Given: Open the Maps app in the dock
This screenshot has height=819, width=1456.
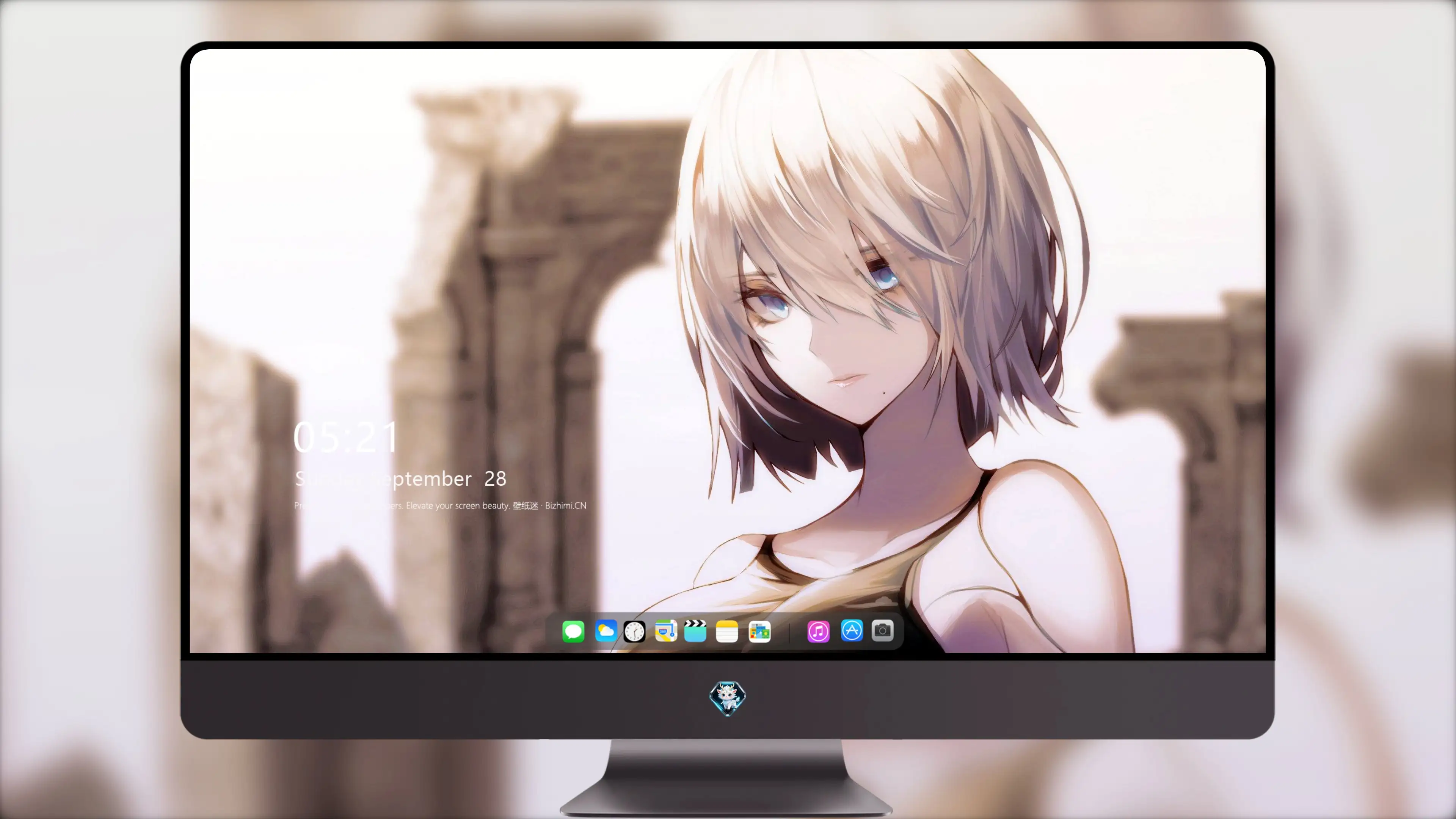Looking at the screenshot, I should click(x=666, y=631).
